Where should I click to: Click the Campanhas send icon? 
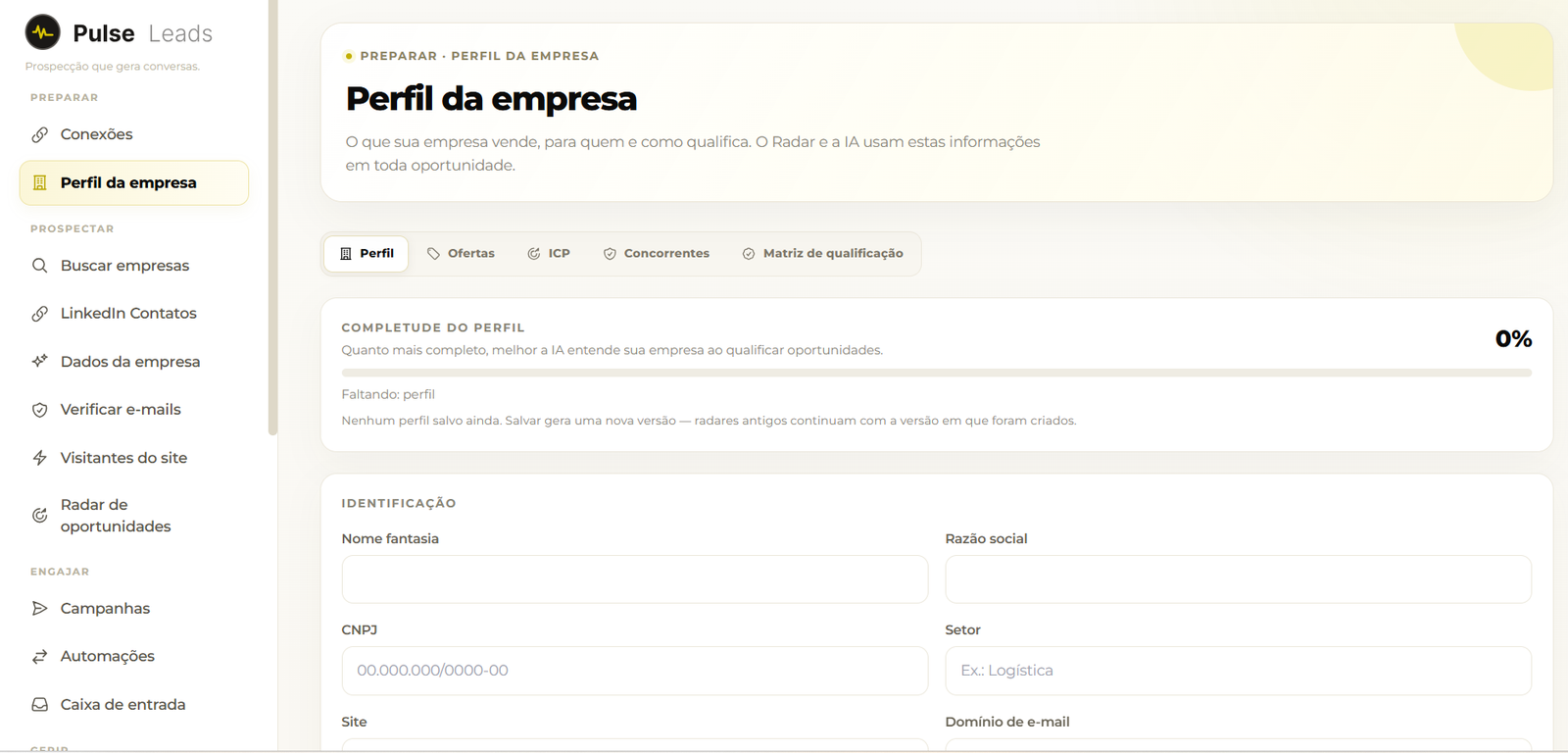(x=40, y=609)
